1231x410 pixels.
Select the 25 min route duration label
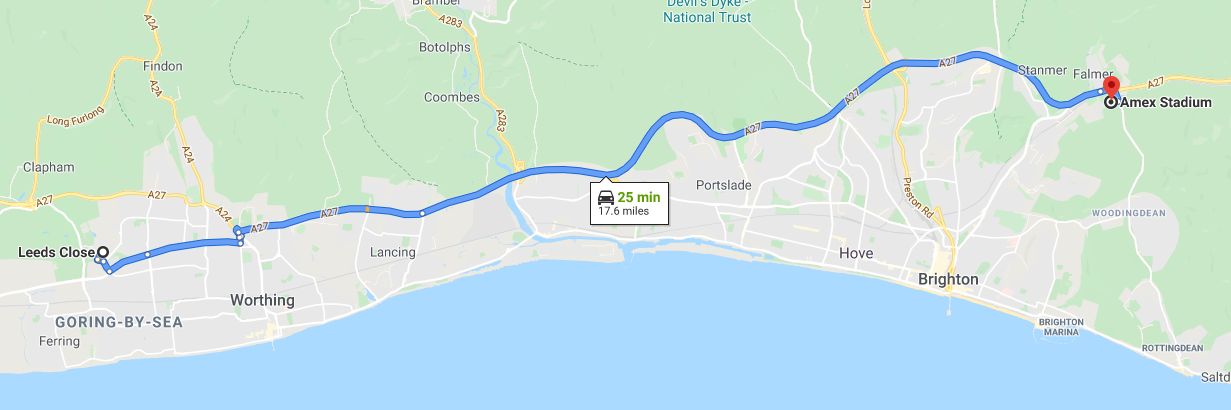639,197
